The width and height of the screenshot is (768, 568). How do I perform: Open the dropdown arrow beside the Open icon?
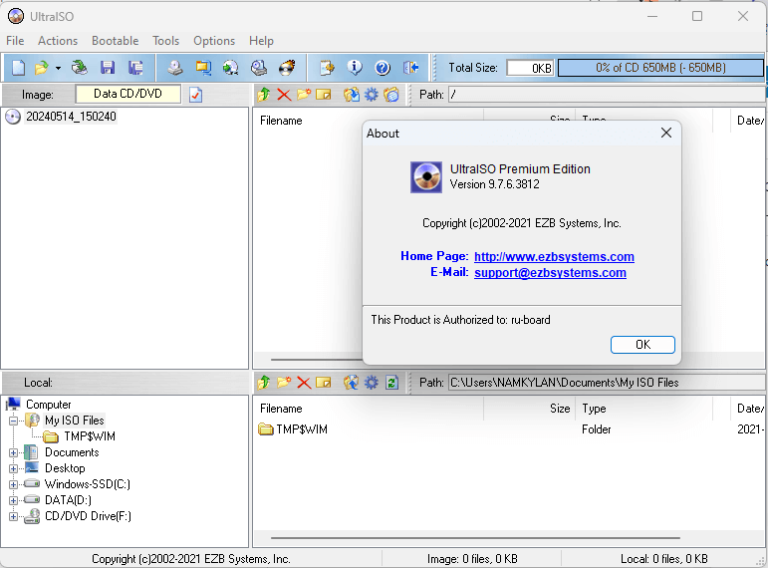[58, 68]
